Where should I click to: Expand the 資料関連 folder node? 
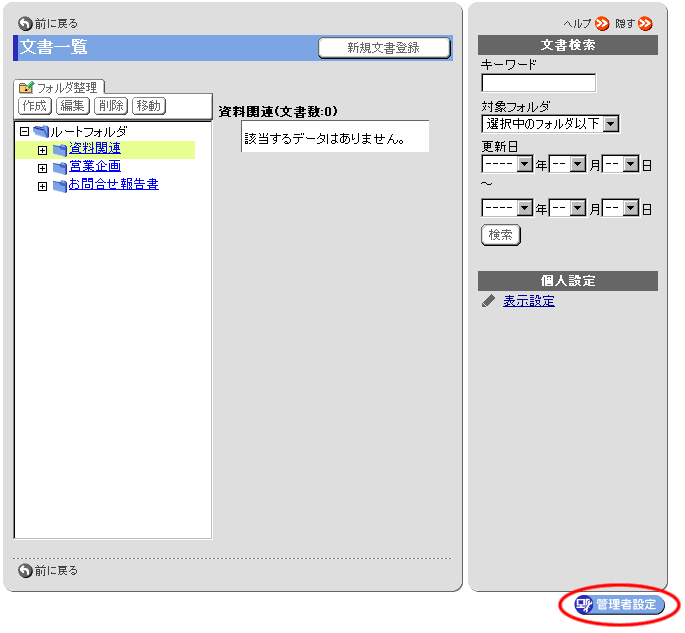[42, 150]
